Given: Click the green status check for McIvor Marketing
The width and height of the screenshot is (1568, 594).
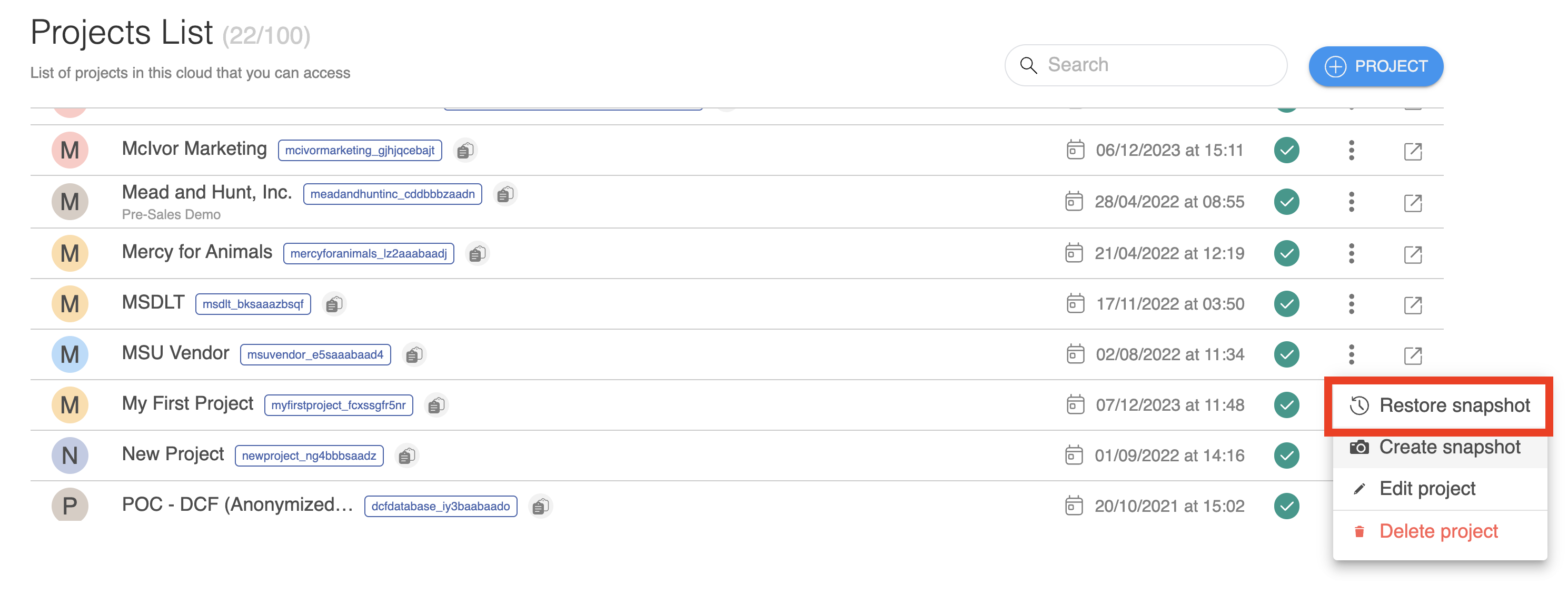Looking at the screenshot, I should 1286,150.
